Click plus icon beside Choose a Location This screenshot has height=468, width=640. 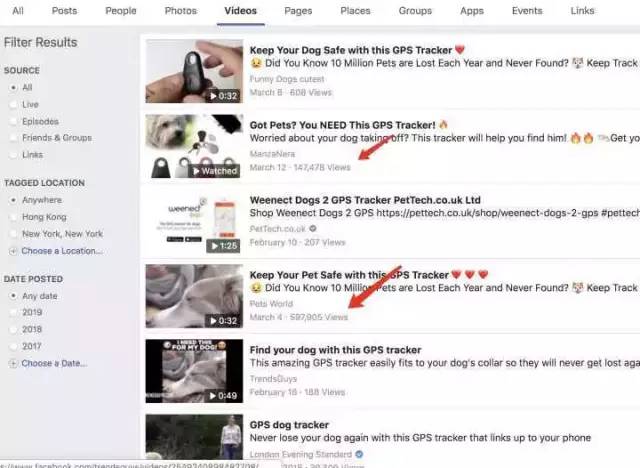(x=13, y=251)
